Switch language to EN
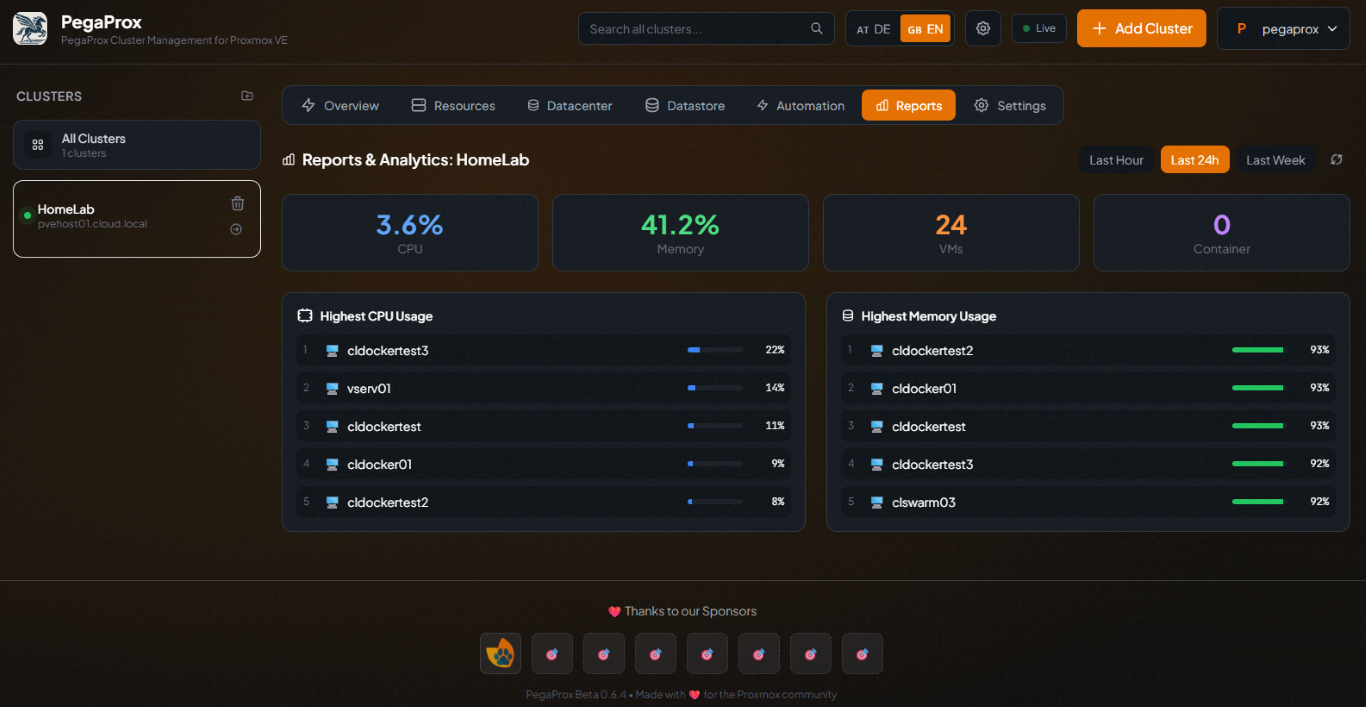The height and width of the screenshot is (707, 1366). click(925, 29)
